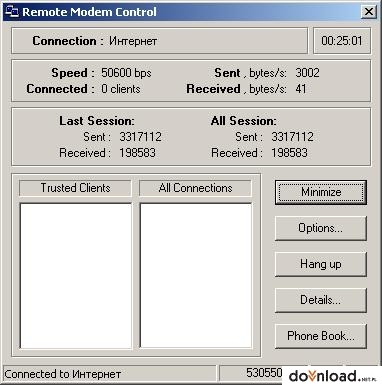Click the Connected clients count

tap(121, 89)
